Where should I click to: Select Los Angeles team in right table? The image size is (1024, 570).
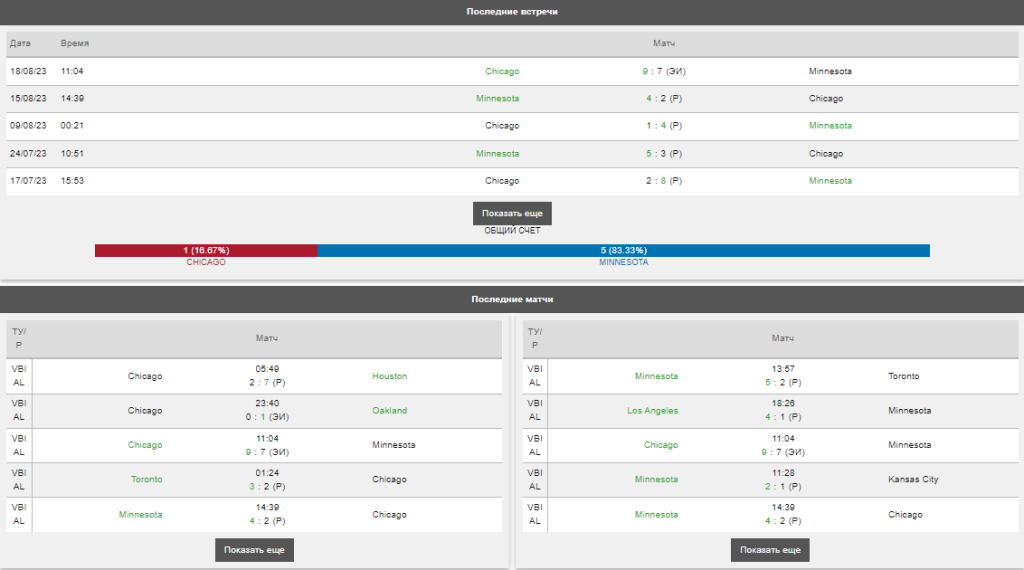(x=652, y=411)
